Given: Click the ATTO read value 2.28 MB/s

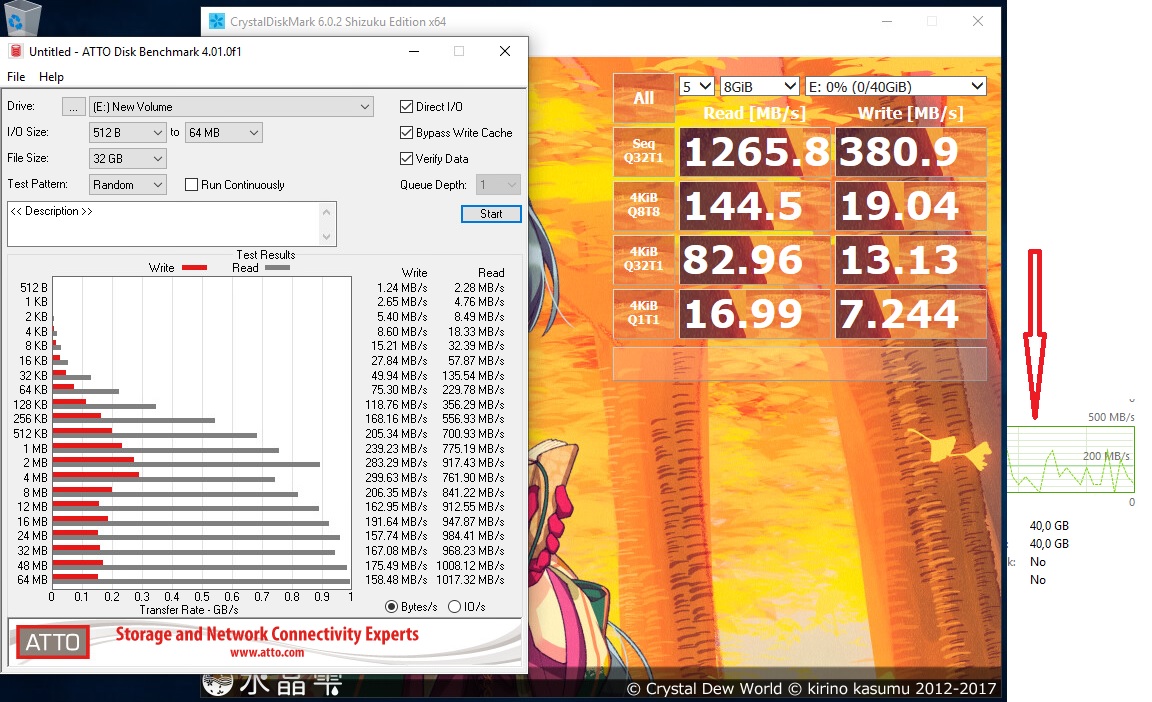Looking at the screenshot, I should tap(479, 288).
